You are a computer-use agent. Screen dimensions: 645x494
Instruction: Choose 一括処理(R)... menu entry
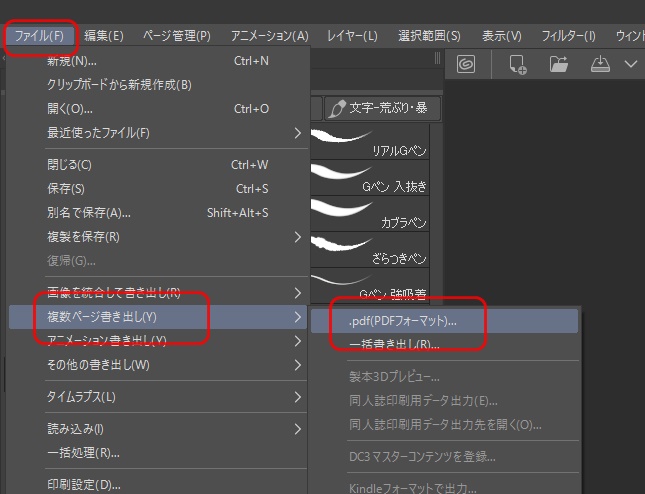pyautogui.click(x=158, y=453)
